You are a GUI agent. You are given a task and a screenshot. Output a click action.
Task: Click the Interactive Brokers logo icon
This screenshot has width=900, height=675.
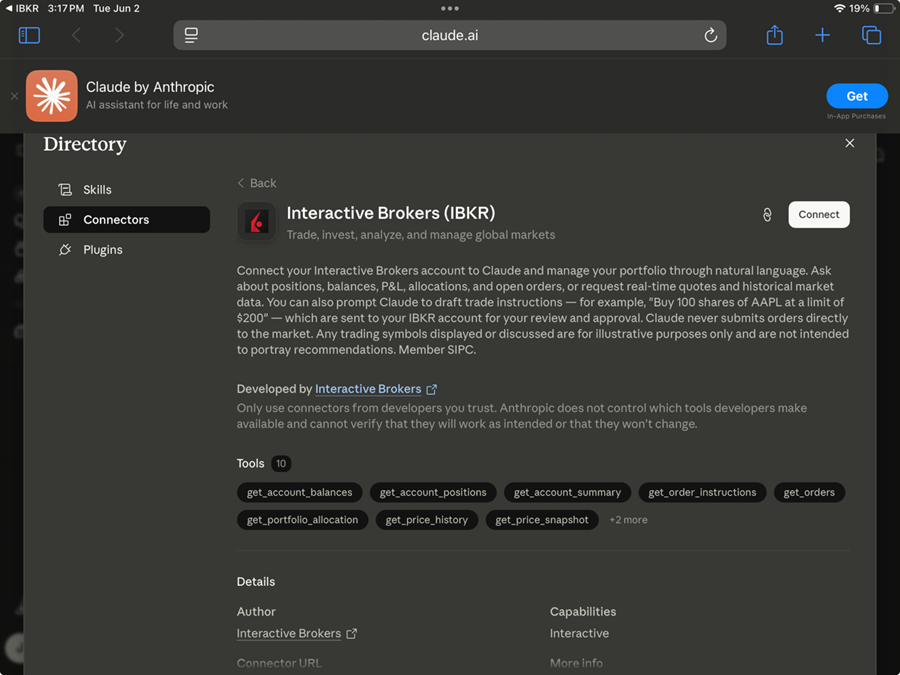[x=257, y=222]
